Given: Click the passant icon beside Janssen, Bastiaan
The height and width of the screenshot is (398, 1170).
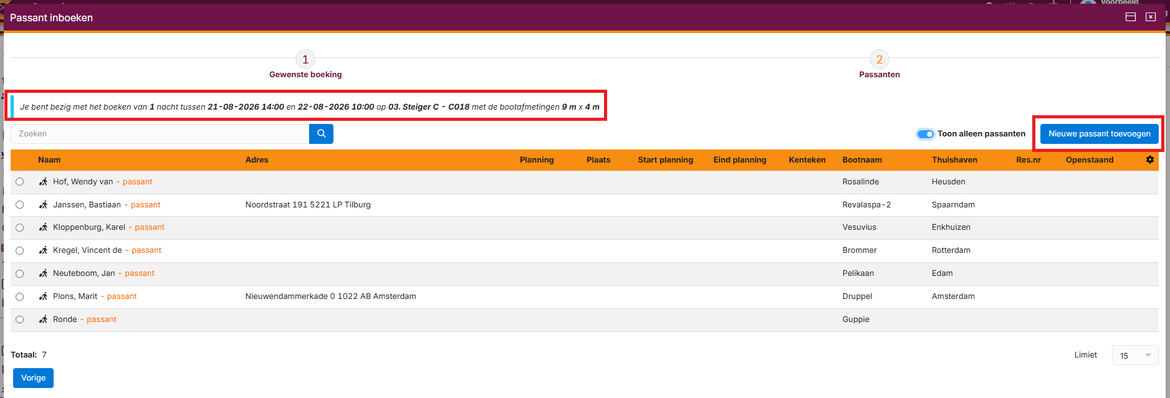Looking at the screenshot, I should [43, 205].
